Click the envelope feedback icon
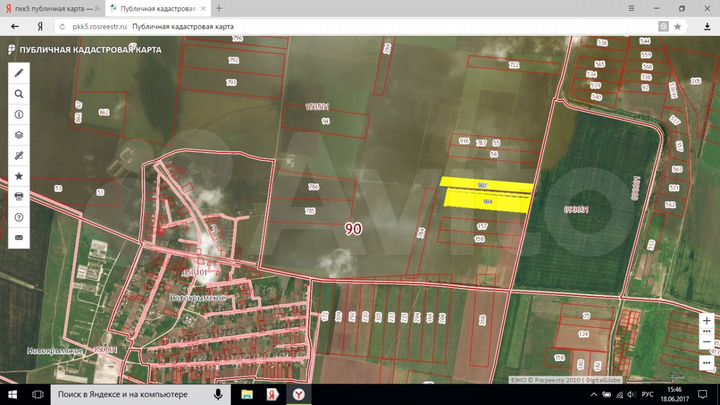Viewport: 720px width, 405px height. 18,237
